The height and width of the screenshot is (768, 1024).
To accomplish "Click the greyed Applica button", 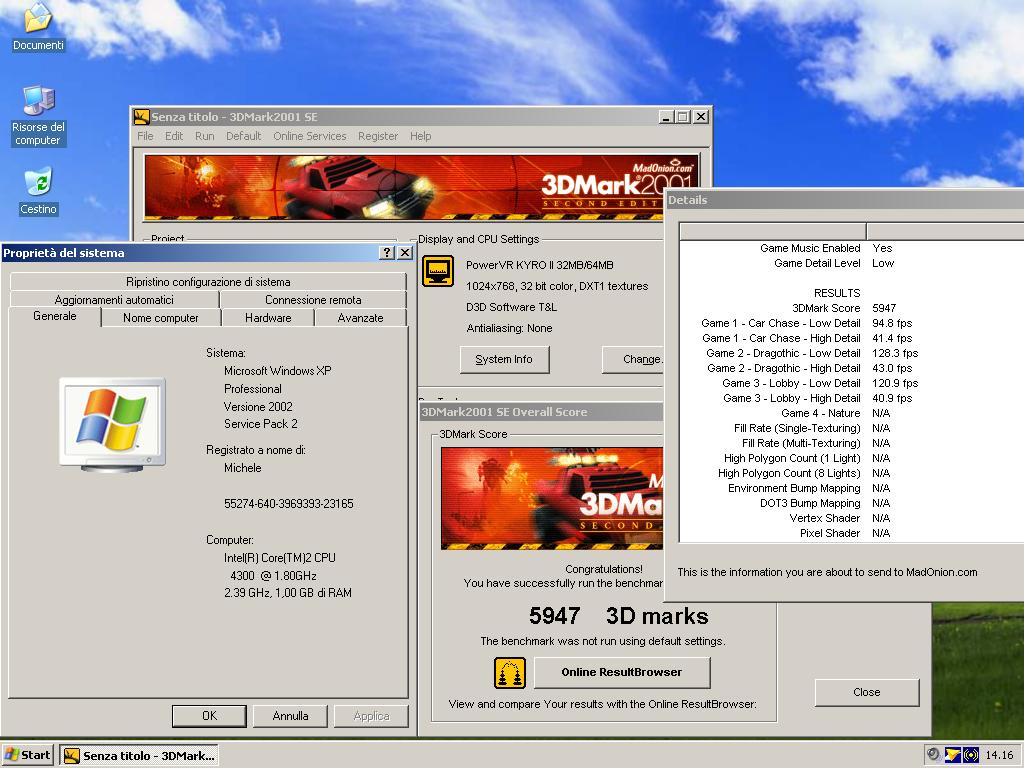I will [x=372, y=716].
